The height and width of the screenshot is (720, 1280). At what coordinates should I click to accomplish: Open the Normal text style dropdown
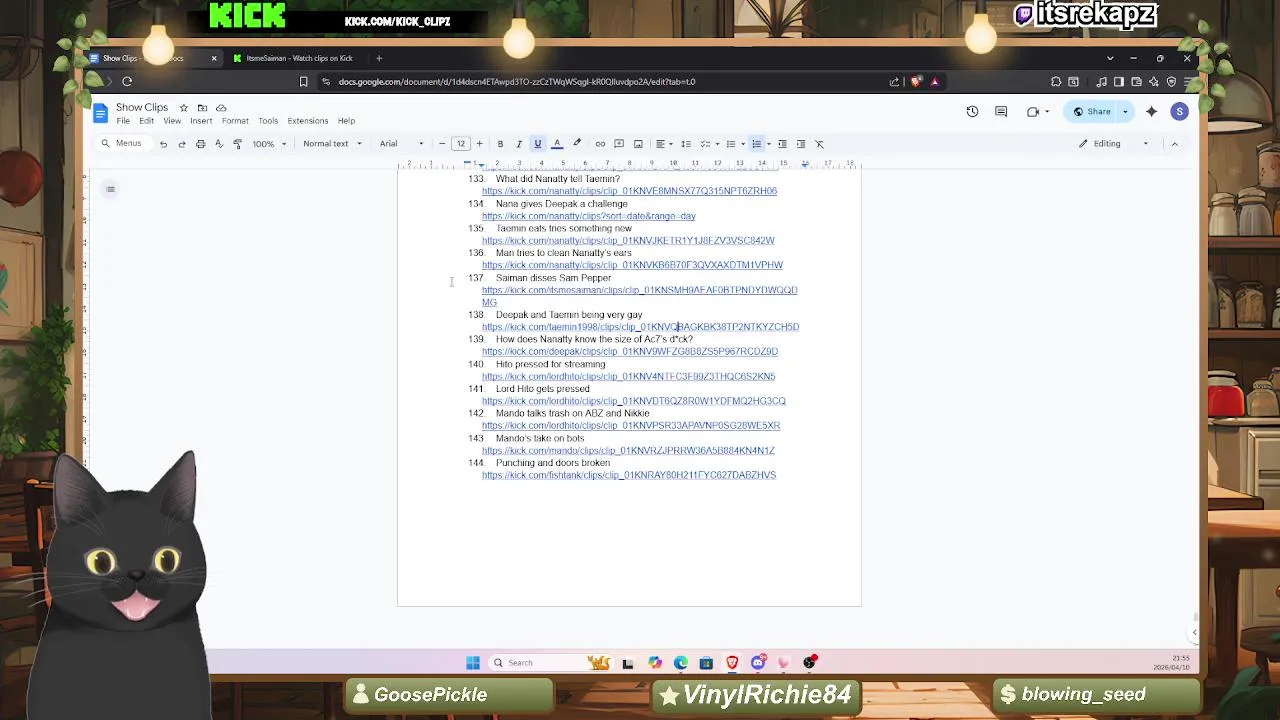click(x=332, y=144)
